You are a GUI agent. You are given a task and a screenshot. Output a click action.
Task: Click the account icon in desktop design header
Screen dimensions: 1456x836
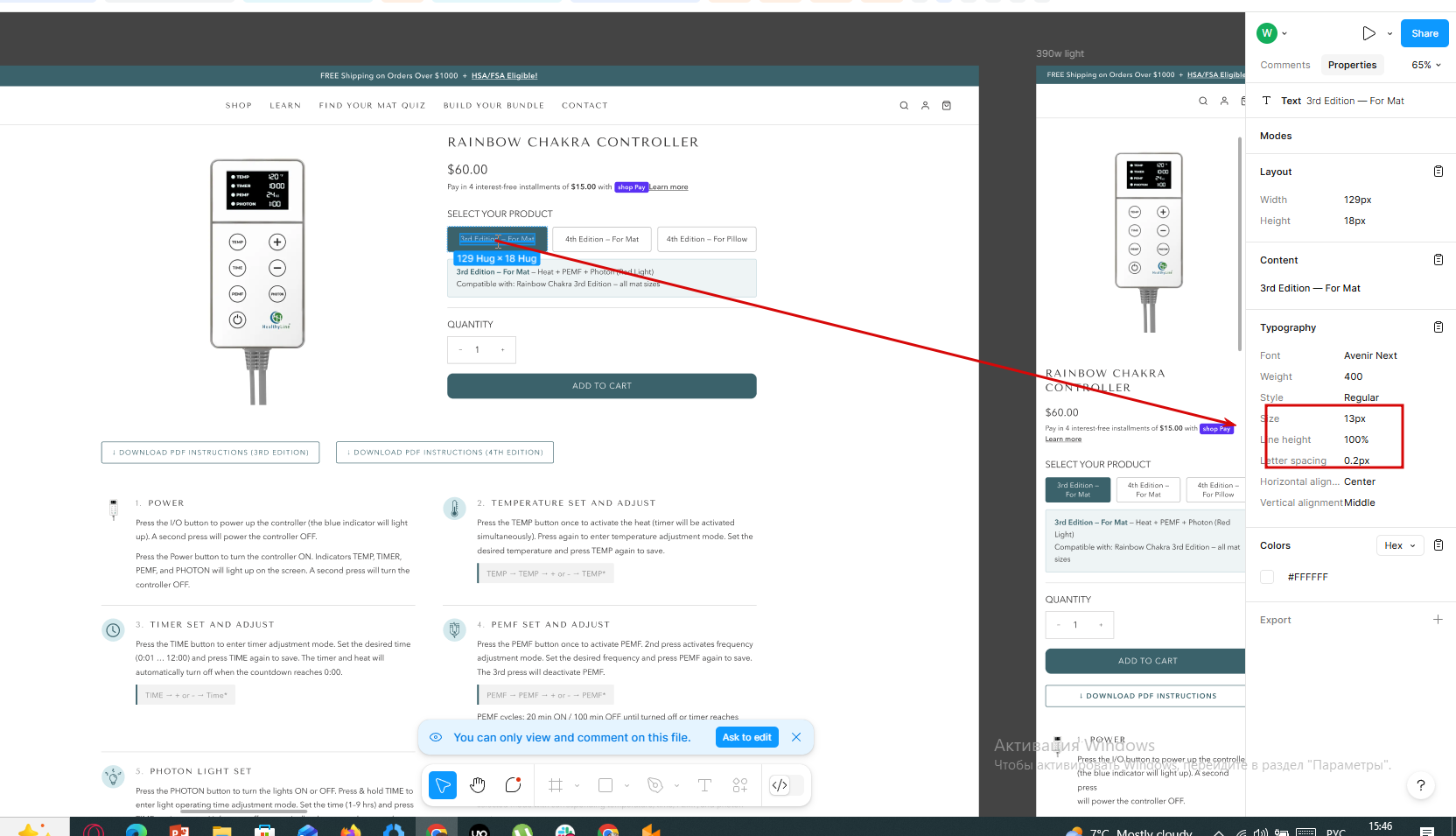tap(925, 106)
